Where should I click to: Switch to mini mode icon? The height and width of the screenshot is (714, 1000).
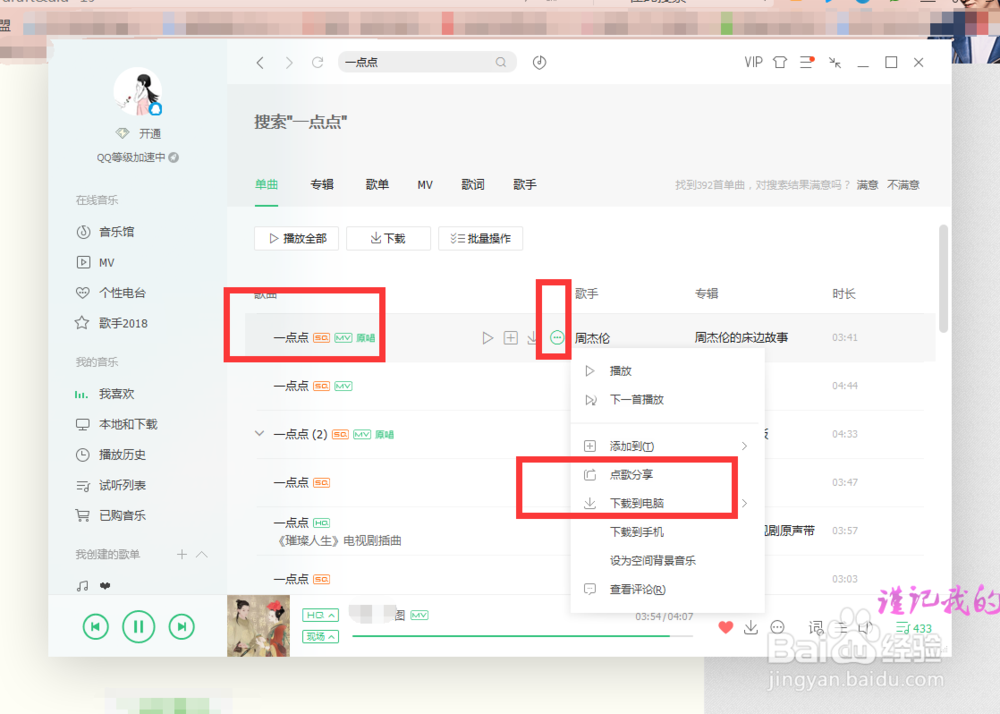(x=835, y=62)
